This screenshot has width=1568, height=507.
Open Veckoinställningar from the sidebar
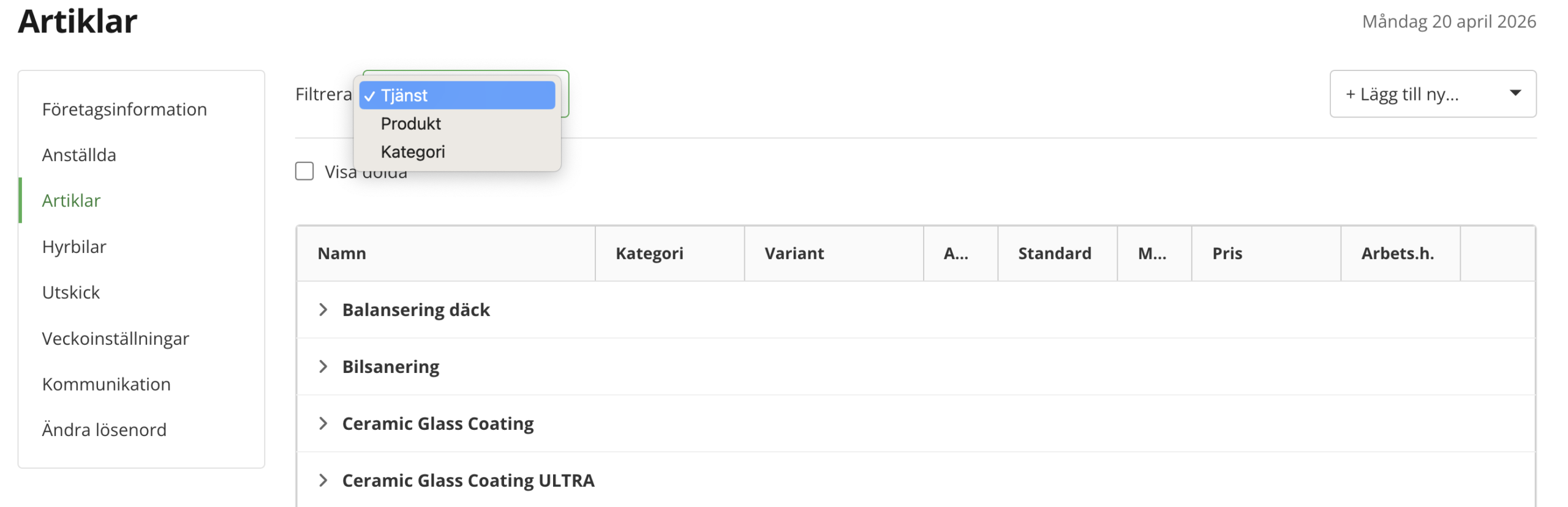[x=115, y=339]
